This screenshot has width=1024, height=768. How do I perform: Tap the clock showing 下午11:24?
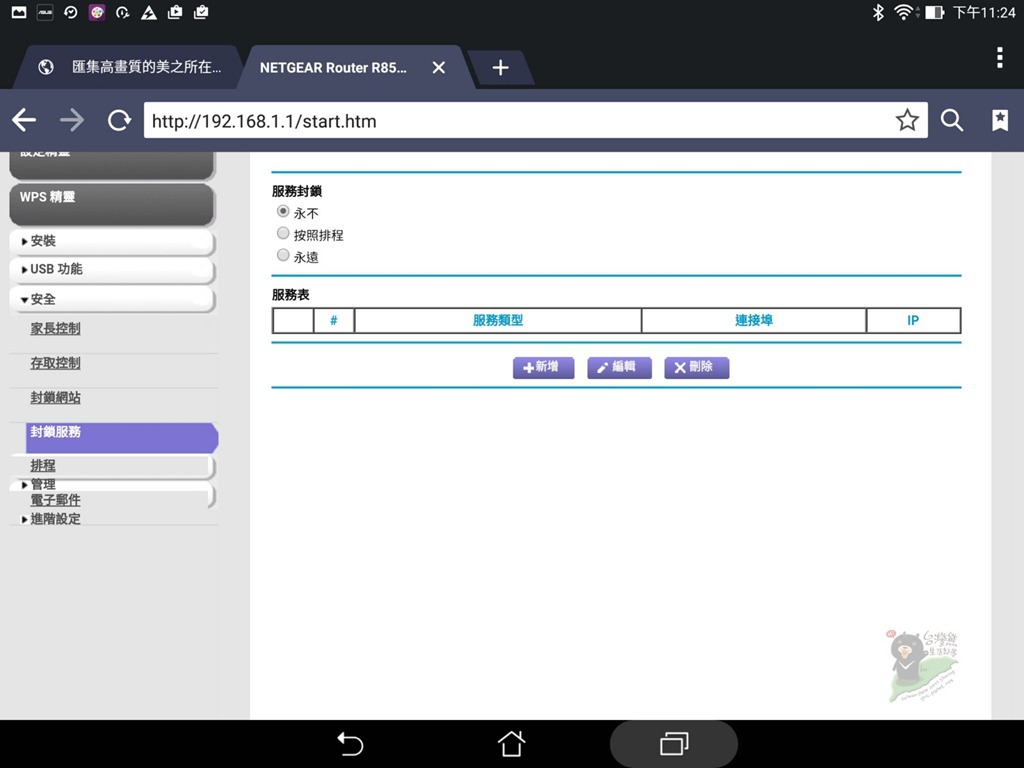(984, 12)
